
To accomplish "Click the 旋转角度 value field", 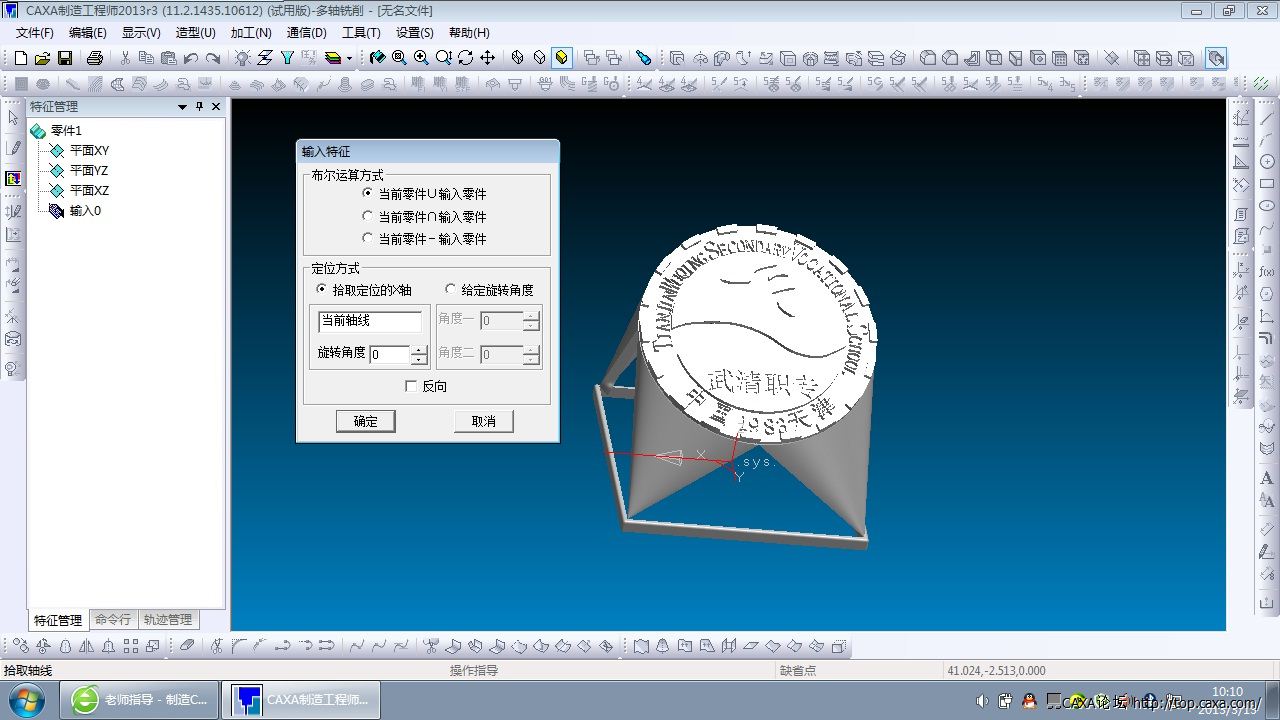I will [390, 354].
